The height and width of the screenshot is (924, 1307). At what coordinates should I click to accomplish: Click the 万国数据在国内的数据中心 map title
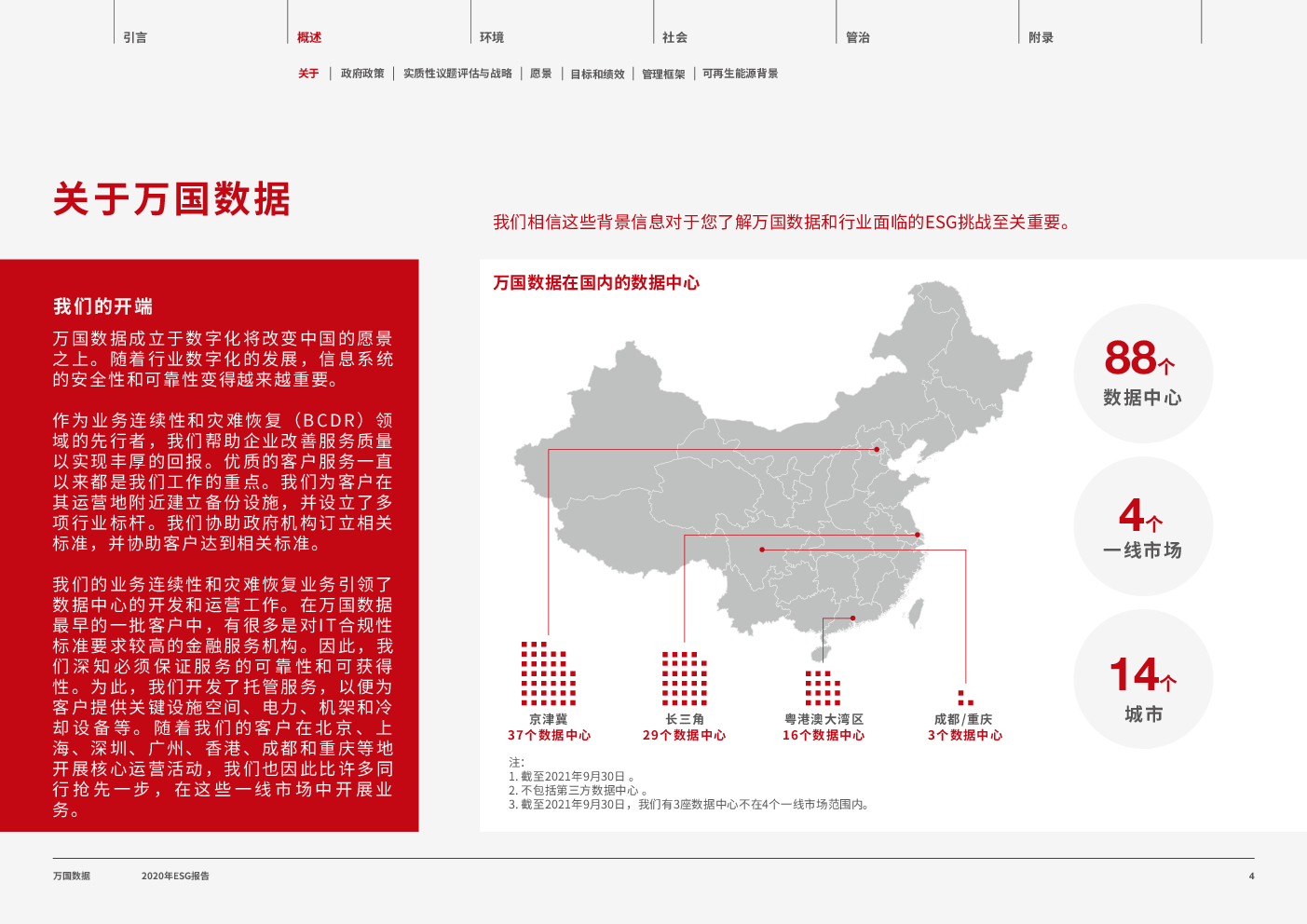596,282
